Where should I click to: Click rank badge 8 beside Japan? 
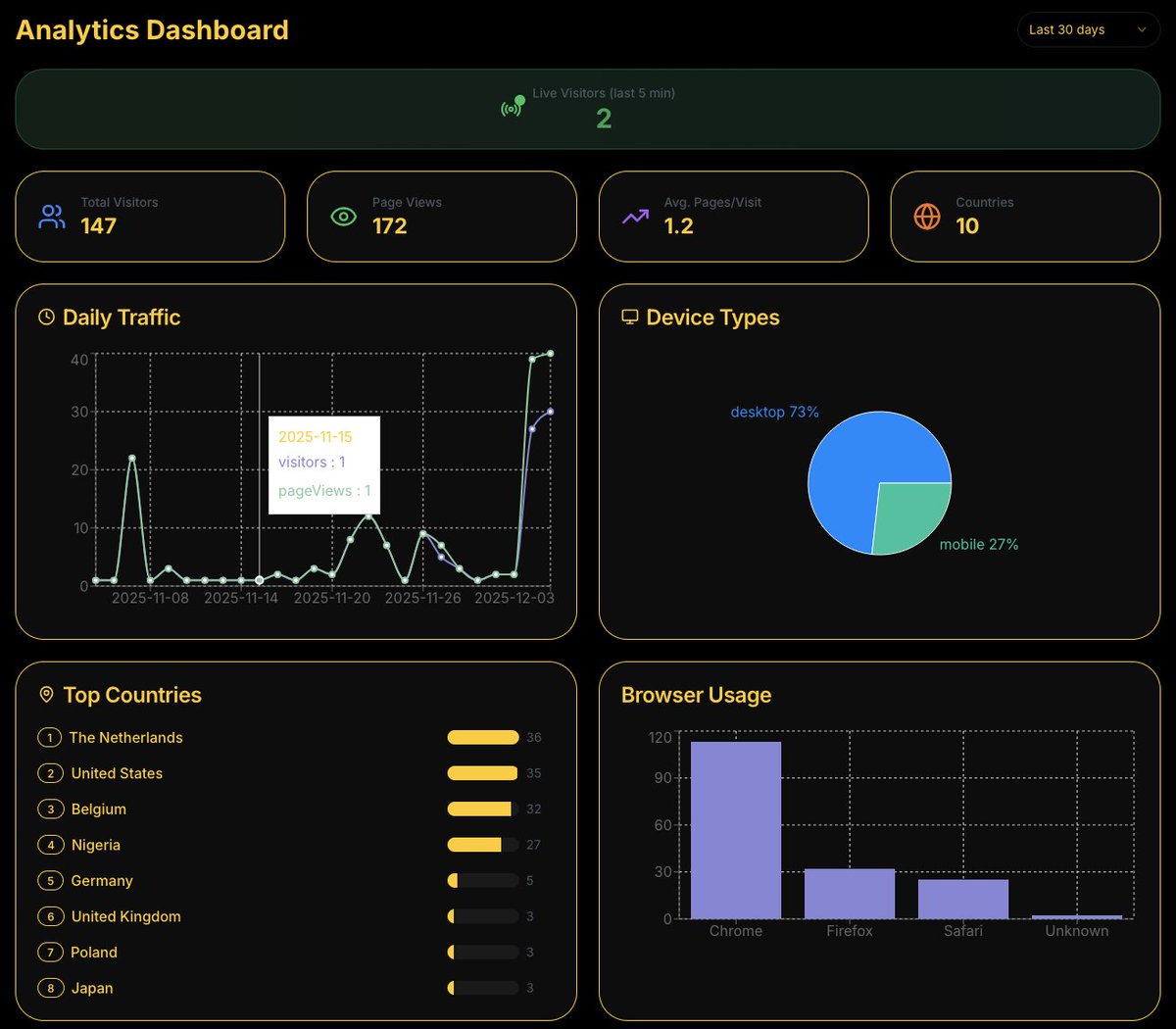click(50, 988)
